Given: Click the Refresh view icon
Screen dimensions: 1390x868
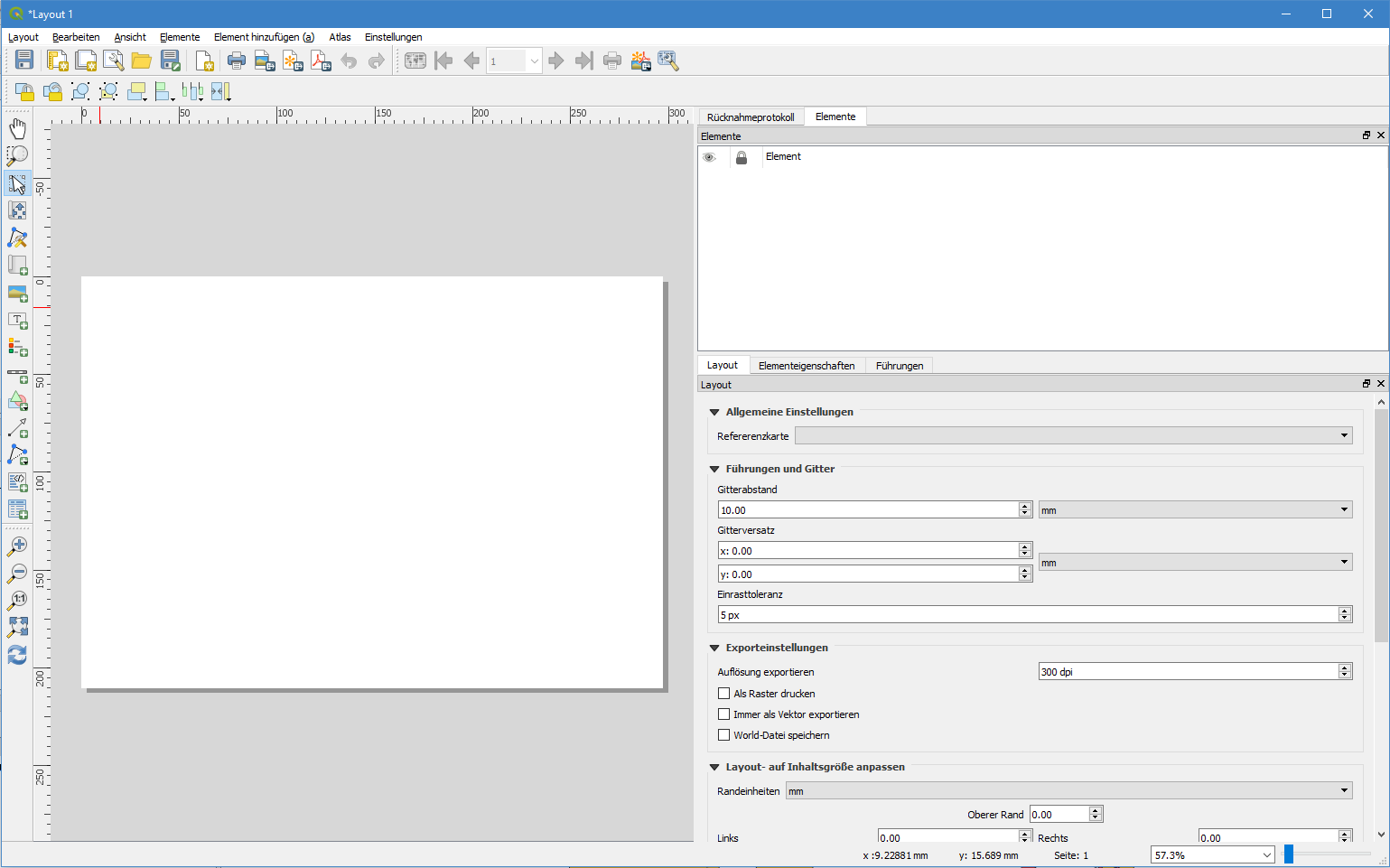Looking at the screenshot, I should pos(17,655).
